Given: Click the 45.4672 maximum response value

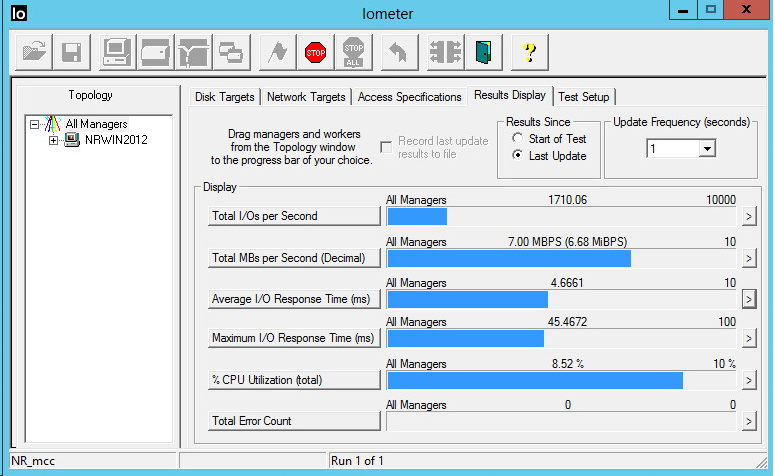Looking at the screenshot, I should tap(567, 322).
